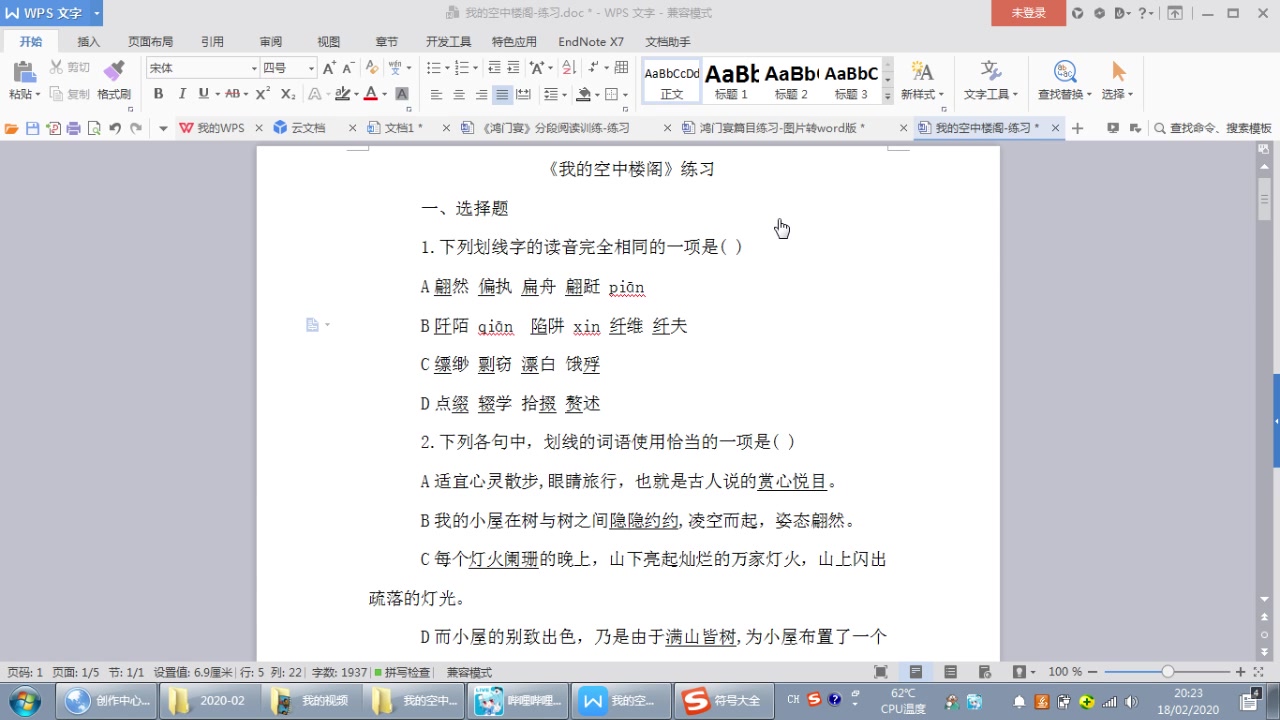Open font color dropdown arrow
This screenshot has width=1280, height=720.
point(385,94)
